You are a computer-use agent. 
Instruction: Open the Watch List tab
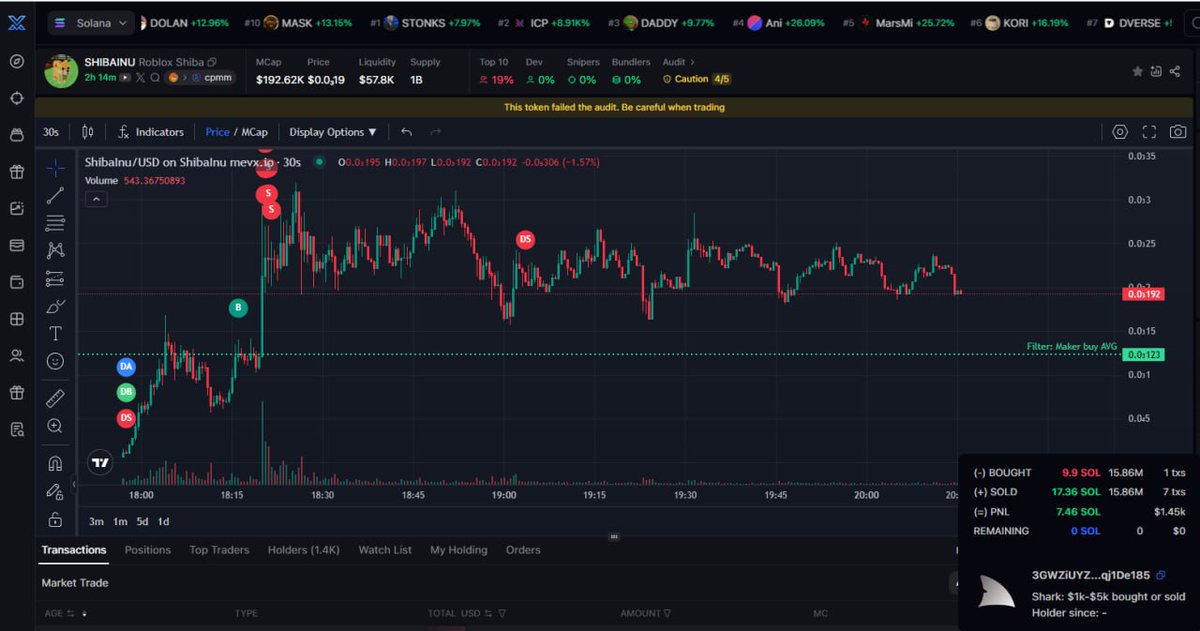tap(385, 550)
